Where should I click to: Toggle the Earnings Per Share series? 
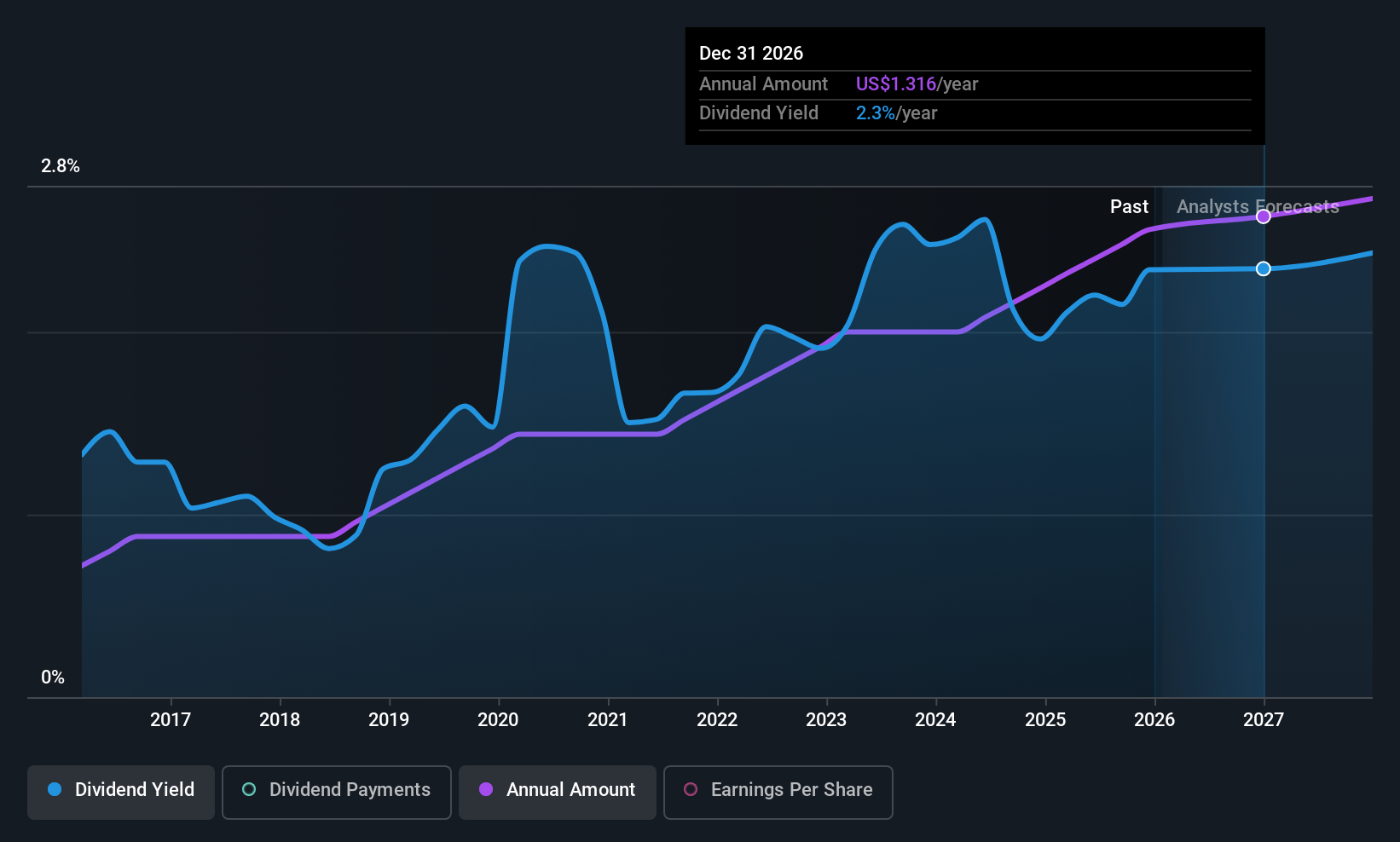tap(778, 792)
